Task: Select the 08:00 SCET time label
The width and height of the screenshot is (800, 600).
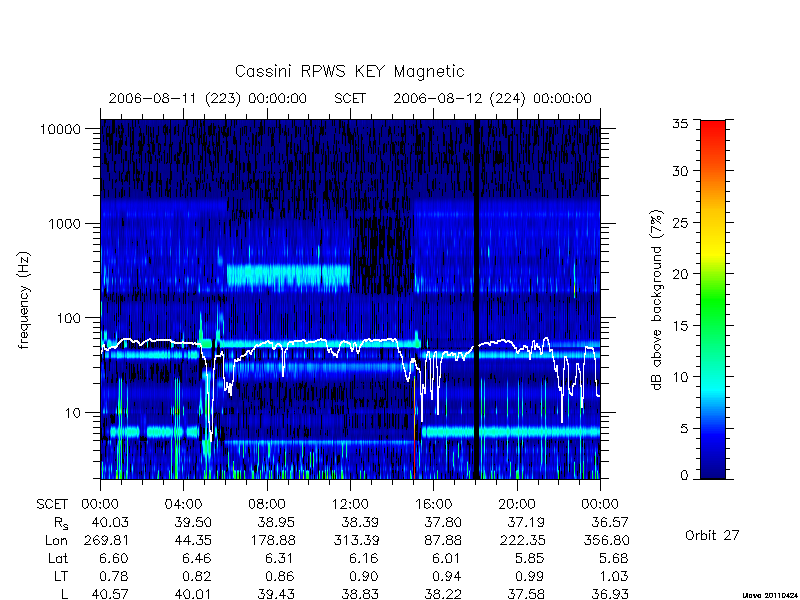Action: coord(266,504)
